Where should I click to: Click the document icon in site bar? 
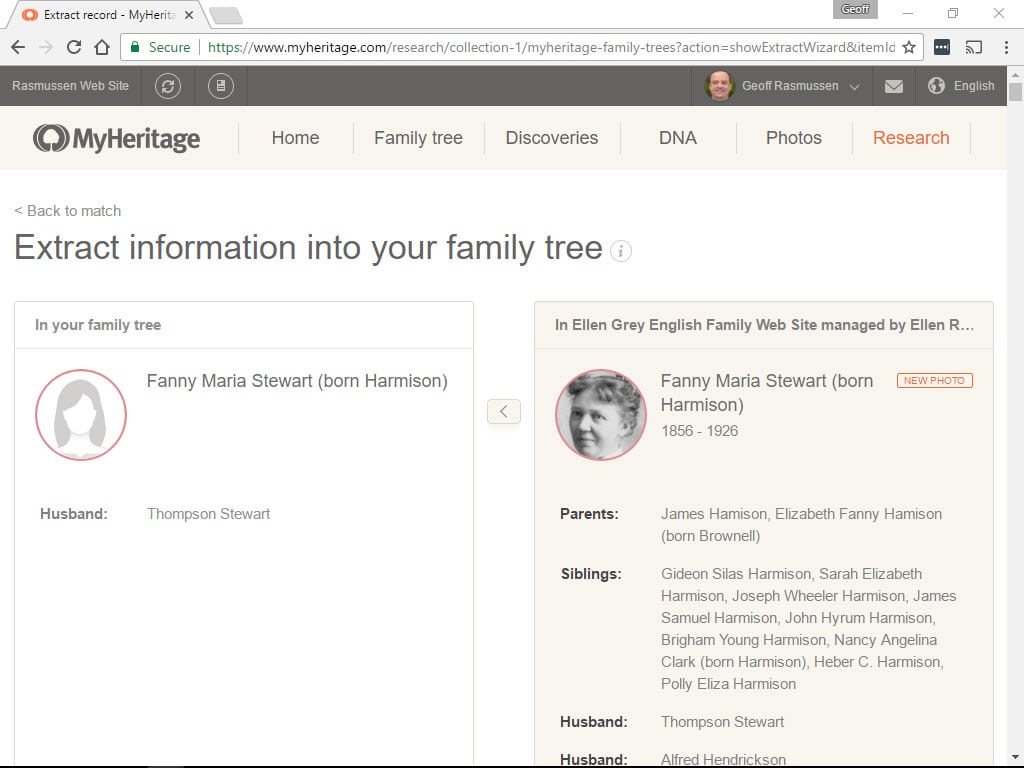coord(221,86)
